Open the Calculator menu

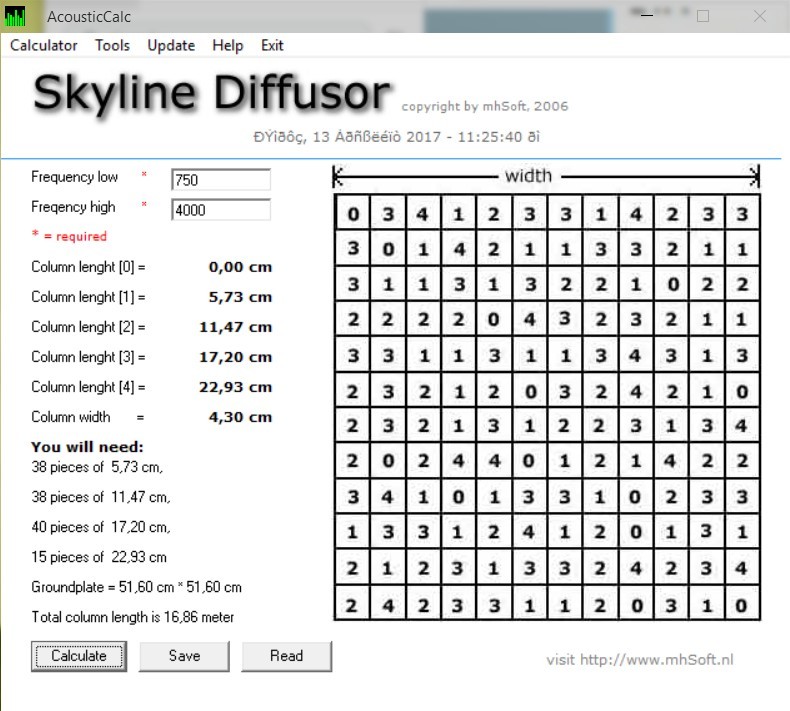click(x=44, y=45)
